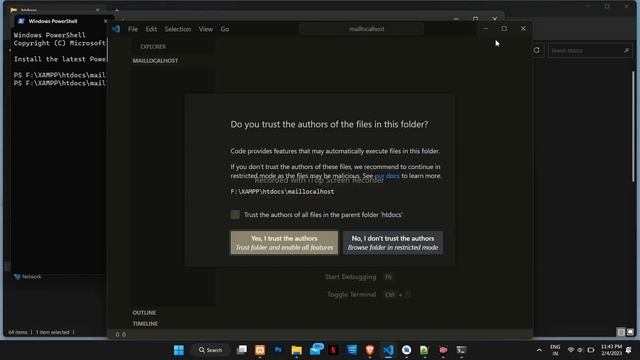
Task: Click 'Yes, I trust the authors' button
Action: [284, 243]
